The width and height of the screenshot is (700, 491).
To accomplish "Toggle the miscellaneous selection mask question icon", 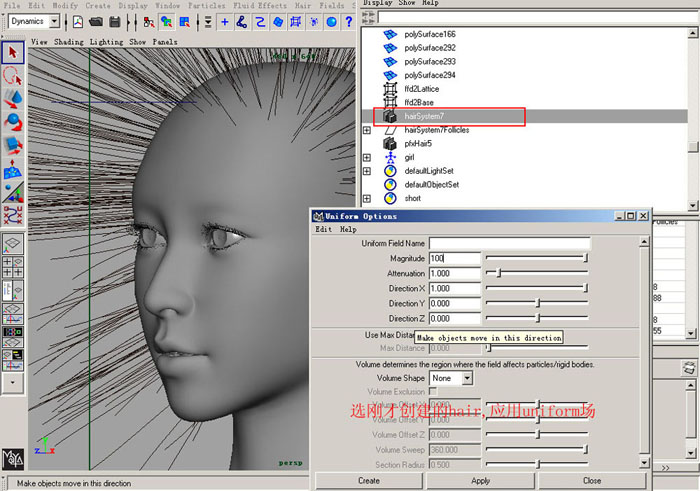I will pos(349,21).
